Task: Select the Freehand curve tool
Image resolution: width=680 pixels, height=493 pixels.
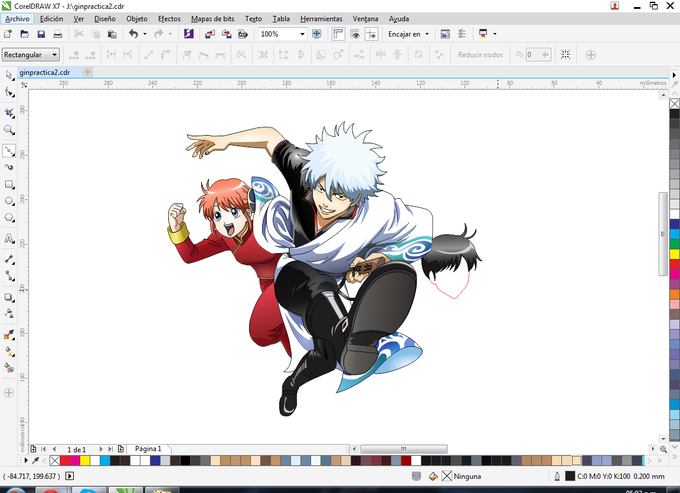Action: coord(9,150)
